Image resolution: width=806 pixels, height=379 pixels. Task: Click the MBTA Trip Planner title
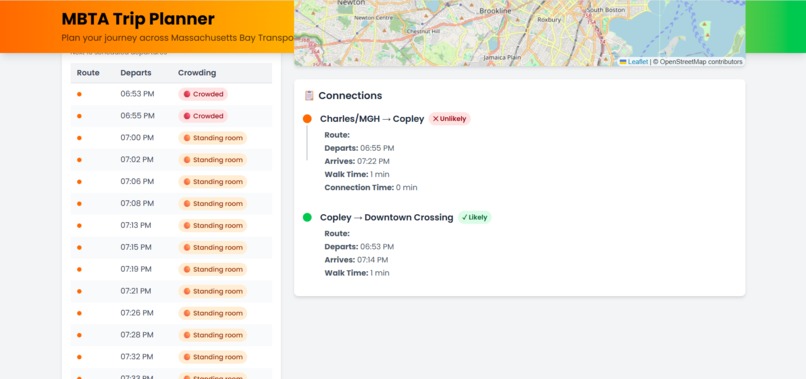[x=138, y=19]
